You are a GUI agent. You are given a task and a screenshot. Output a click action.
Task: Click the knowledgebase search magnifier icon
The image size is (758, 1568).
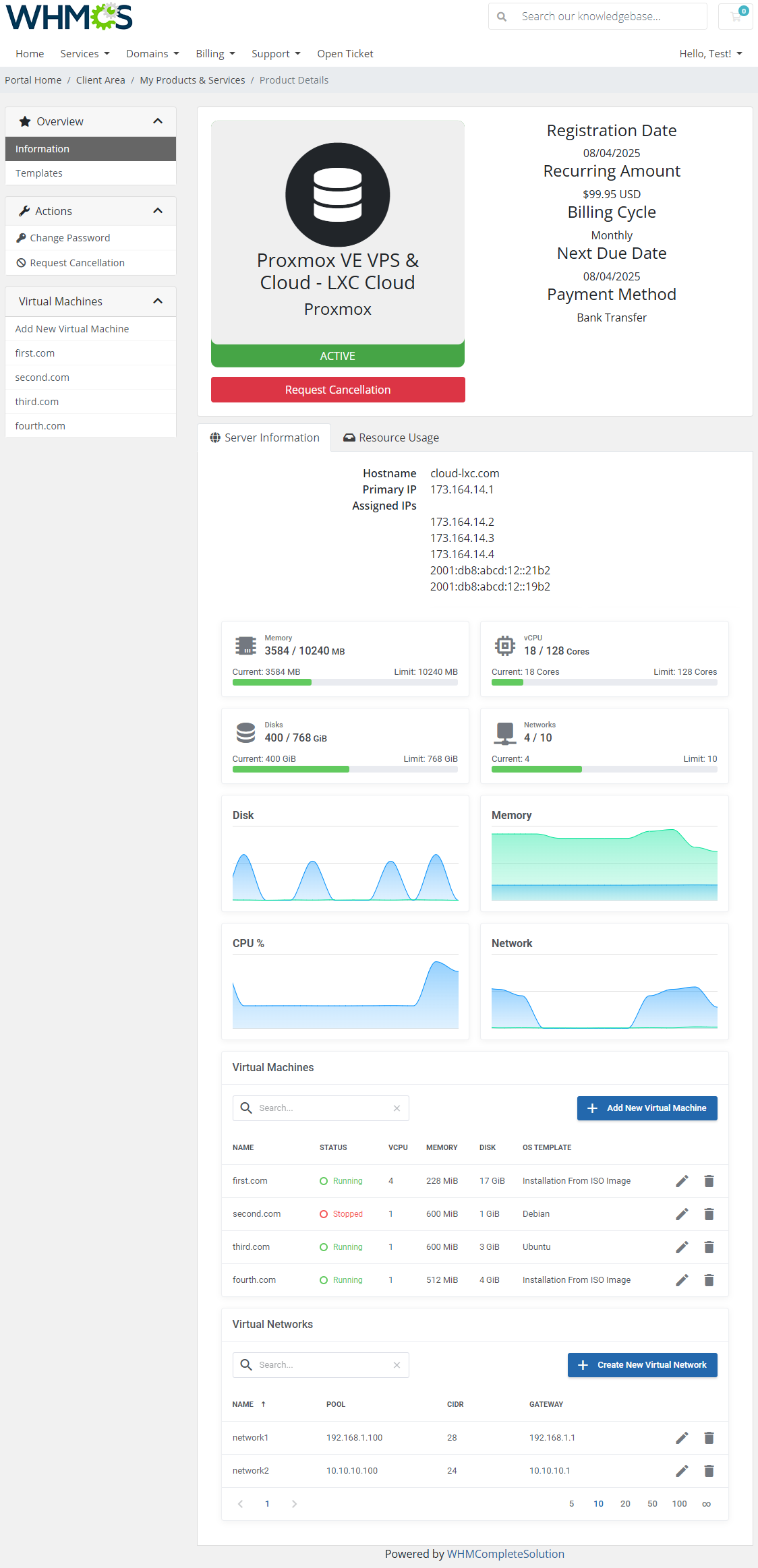pyautogui.click(x=502, y=16)
